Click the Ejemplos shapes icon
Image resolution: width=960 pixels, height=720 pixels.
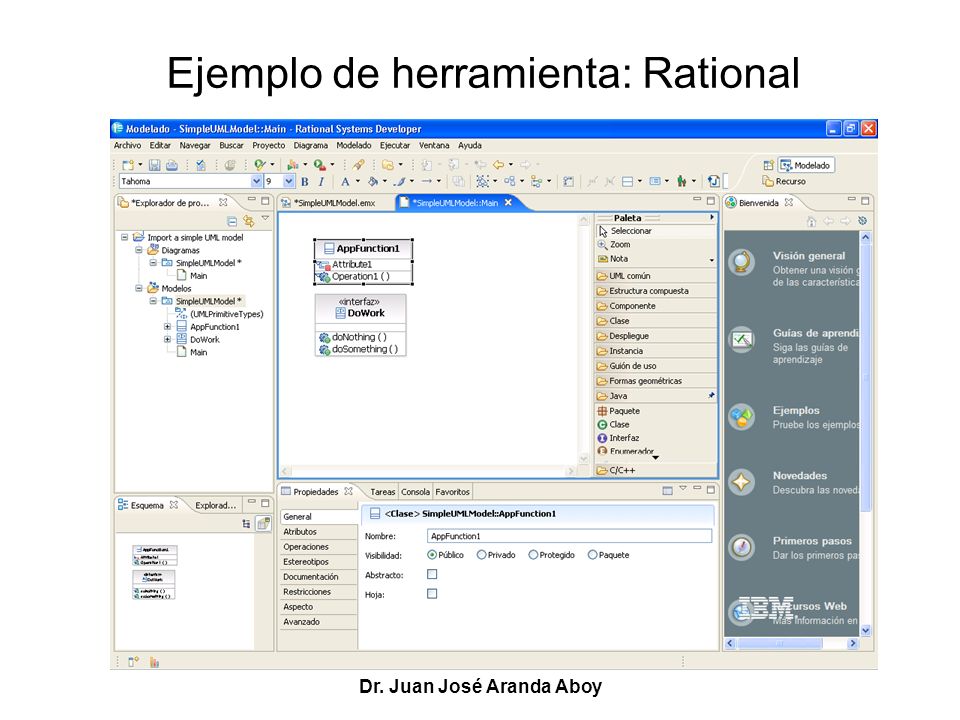tap(741, 418)
